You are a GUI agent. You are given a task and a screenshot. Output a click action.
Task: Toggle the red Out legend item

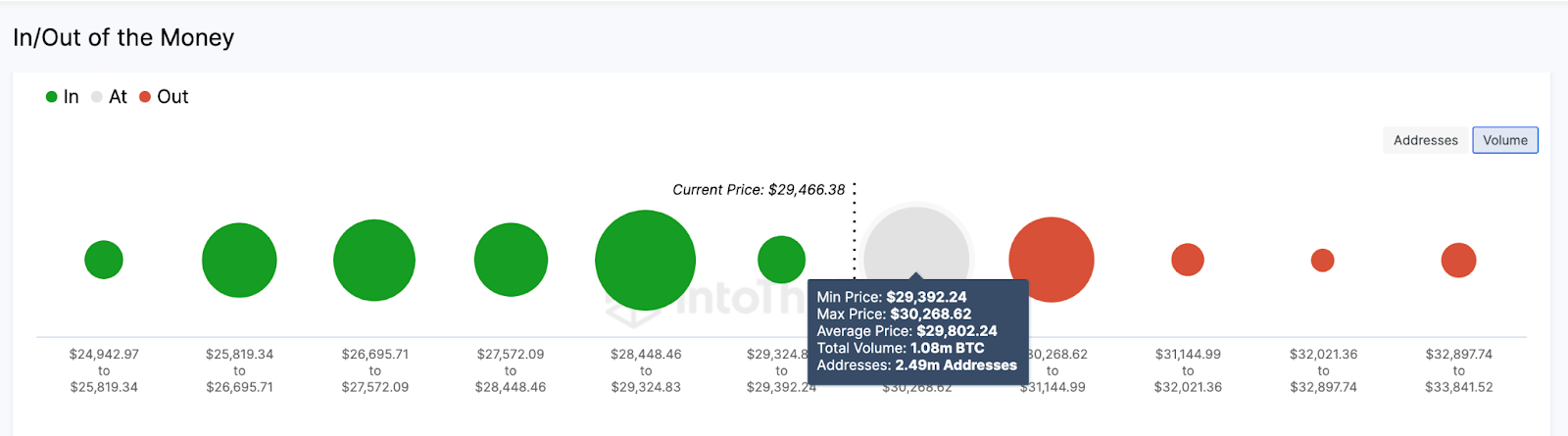(164, 97)
